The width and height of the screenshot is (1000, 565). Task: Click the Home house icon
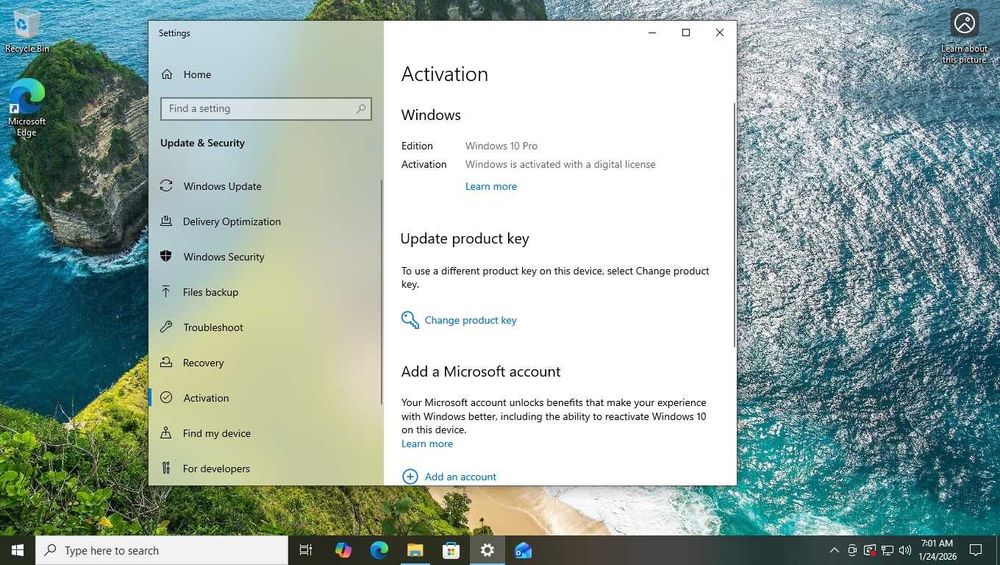[167, 75]
